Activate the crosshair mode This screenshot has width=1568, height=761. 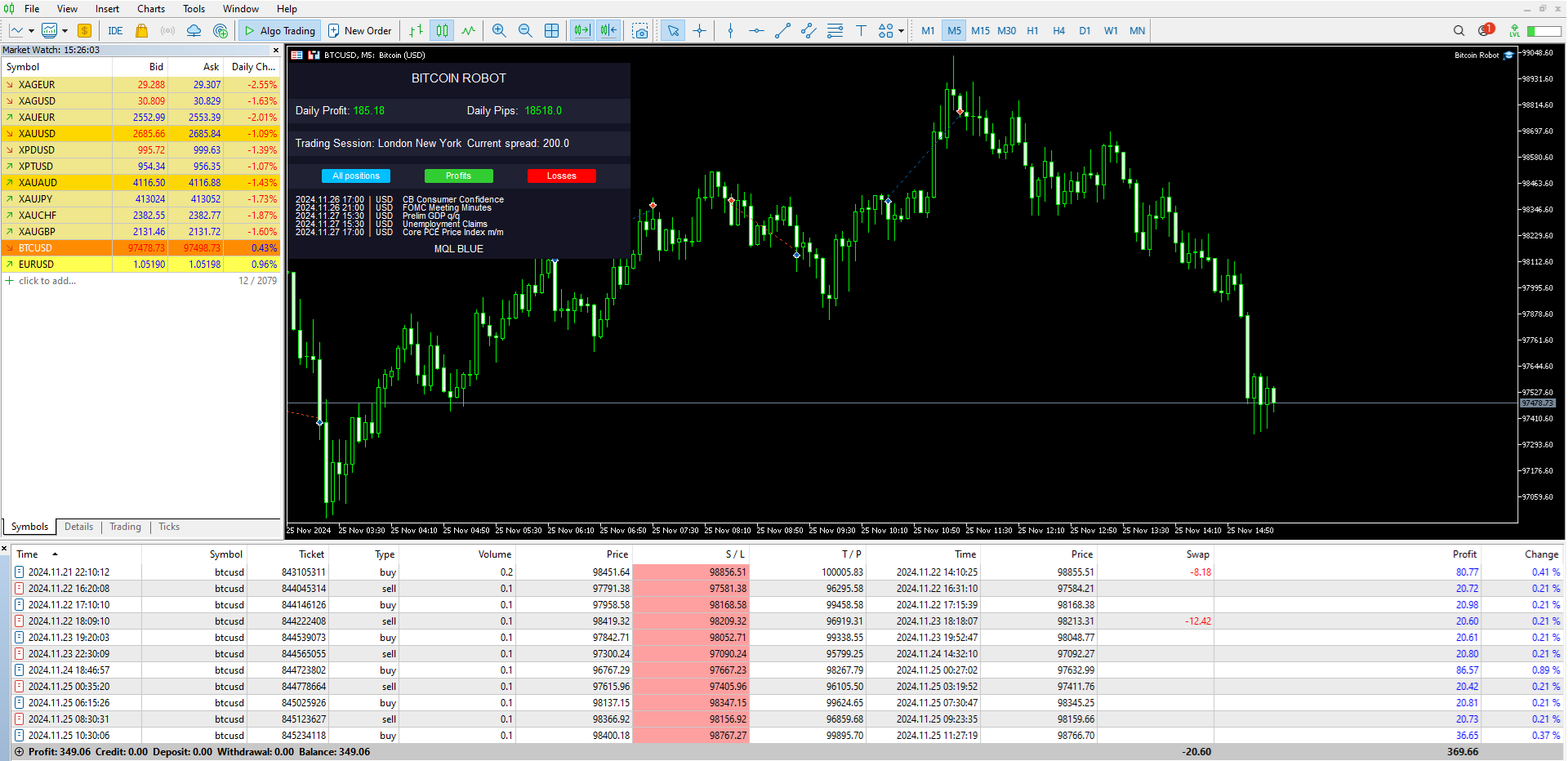(x=699, y=31)
